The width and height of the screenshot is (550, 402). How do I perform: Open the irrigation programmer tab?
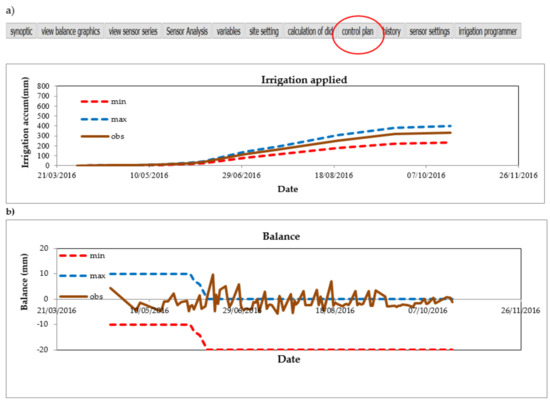pos(488,31)
